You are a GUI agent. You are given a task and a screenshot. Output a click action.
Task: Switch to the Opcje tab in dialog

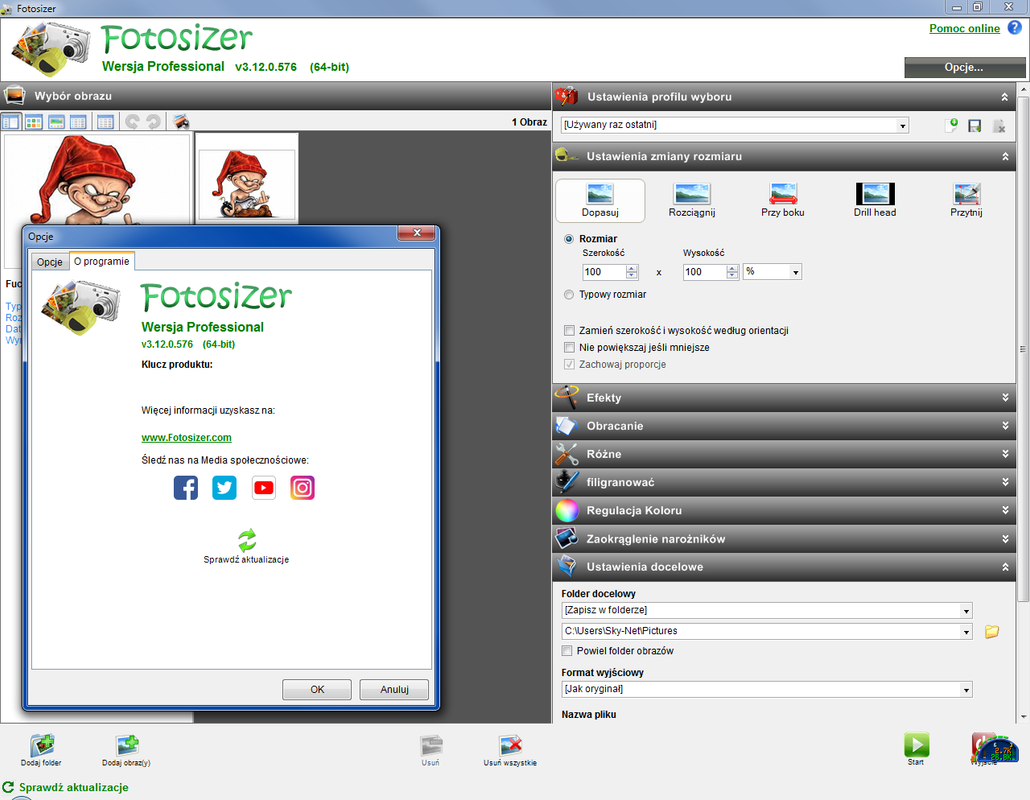point(50,262)
